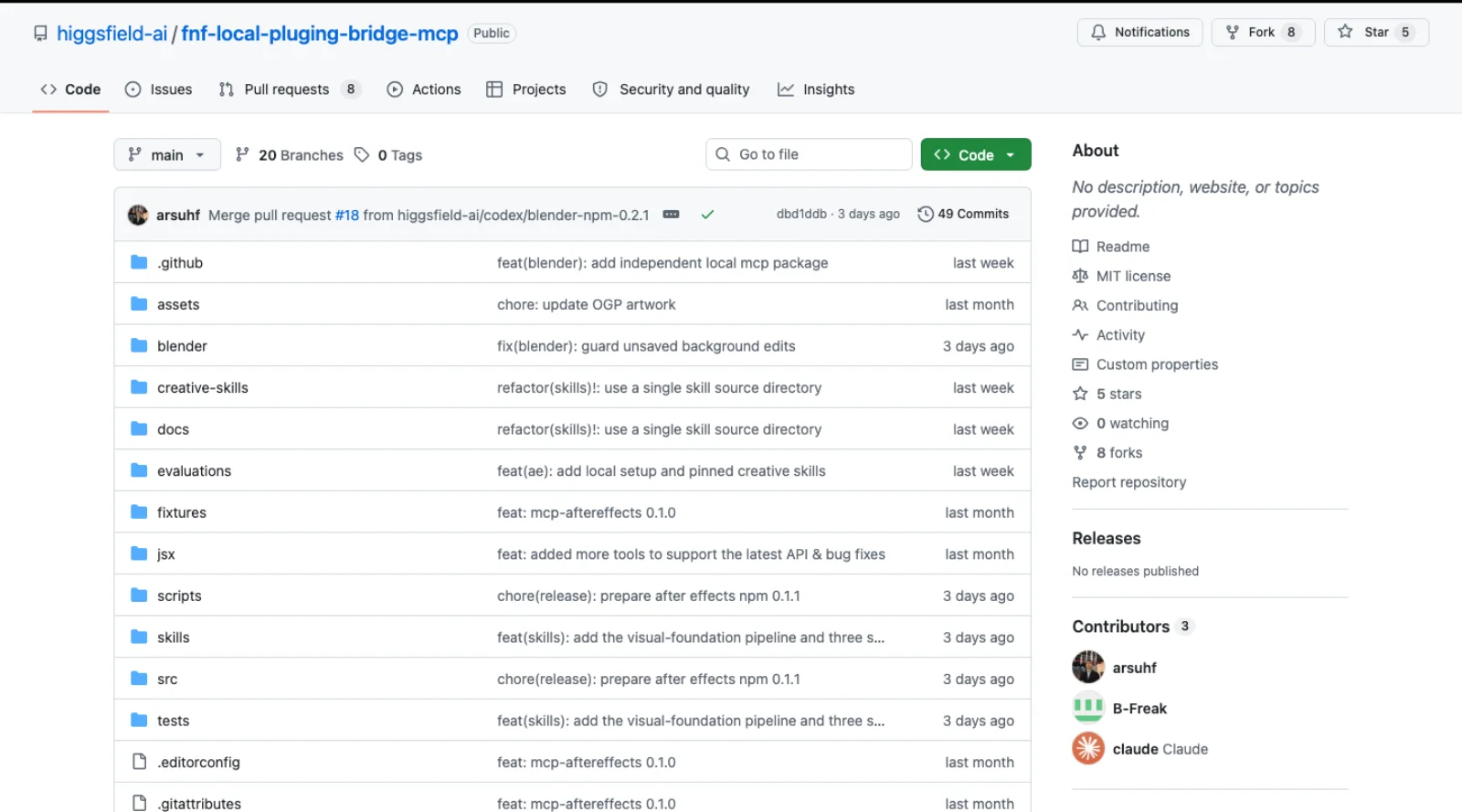The width and height of the screenshot is (1462, 812).
Task: Click the branches icon beside 20 Branches
Action: [242, 154]
